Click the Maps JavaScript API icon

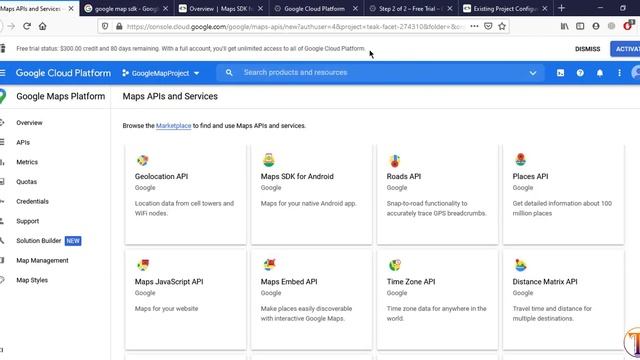143,265
